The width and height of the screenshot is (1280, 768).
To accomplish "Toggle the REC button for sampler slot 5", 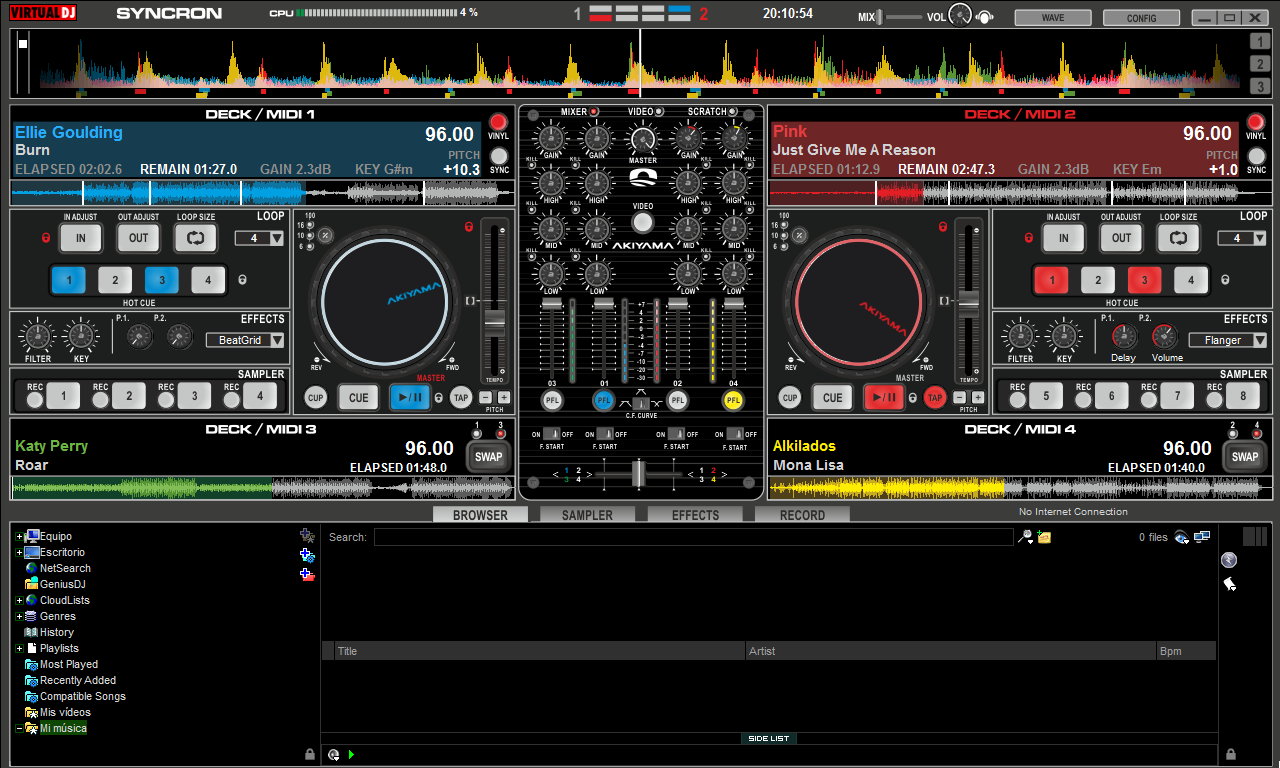I will coord(1018,399).
